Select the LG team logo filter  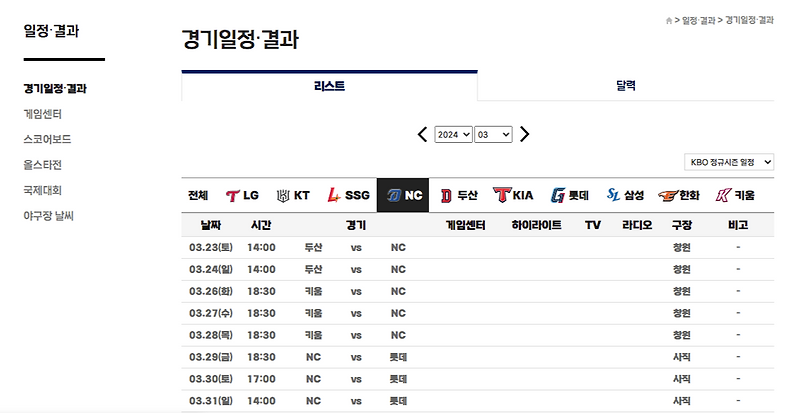(x=242, y=196)
